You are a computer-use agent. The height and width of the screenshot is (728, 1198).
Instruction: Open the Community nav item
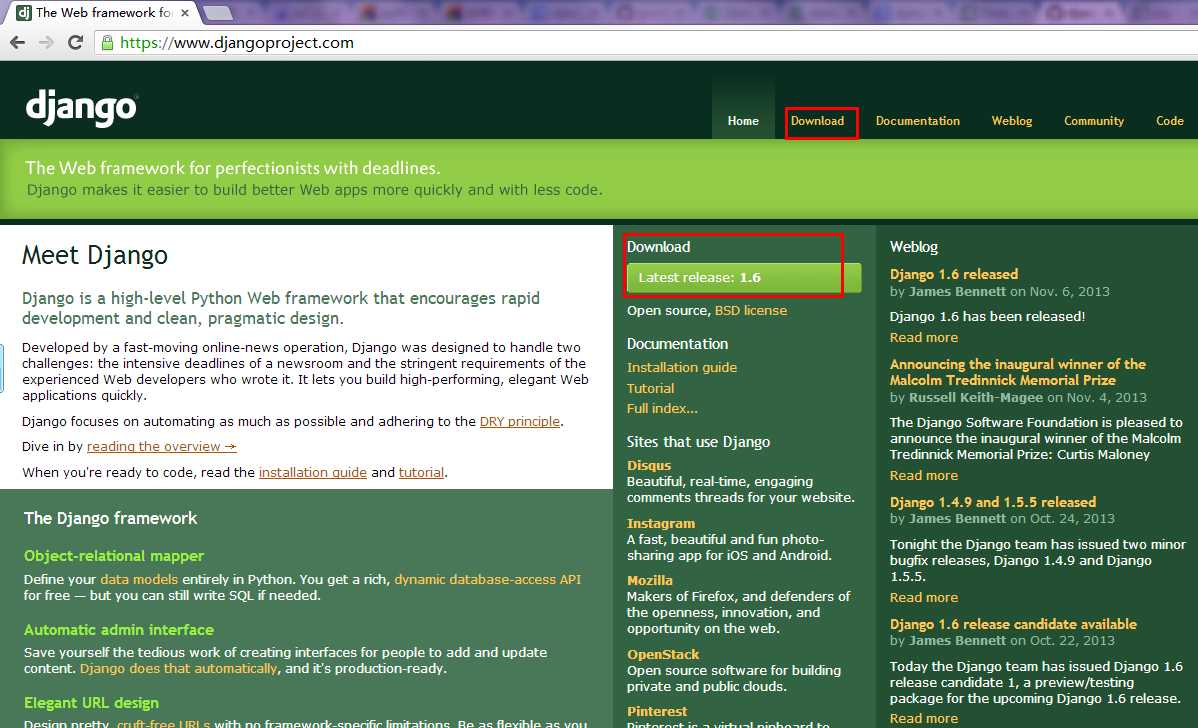click(x=1093, y=121)
